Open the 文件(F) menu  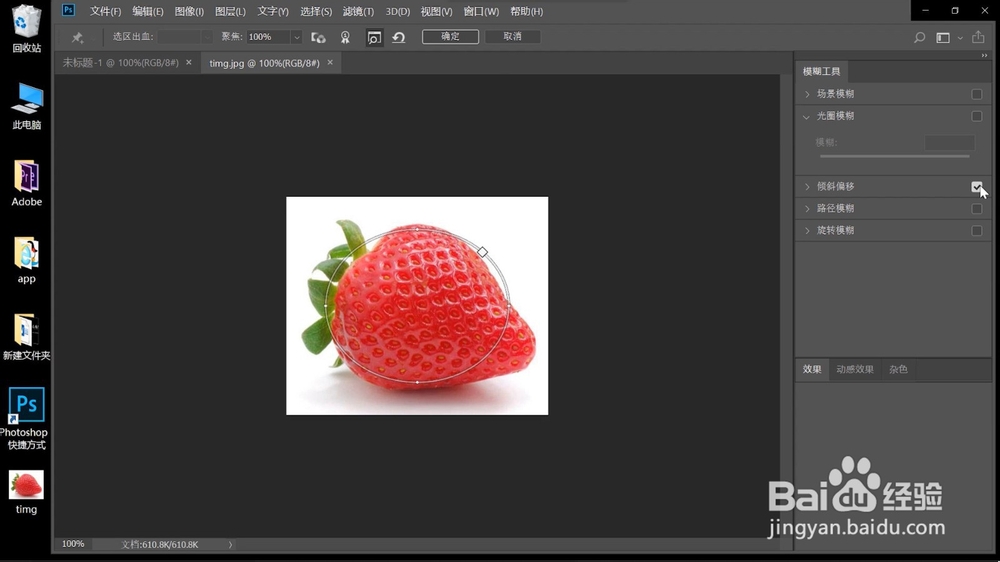(x=105, y=11)
